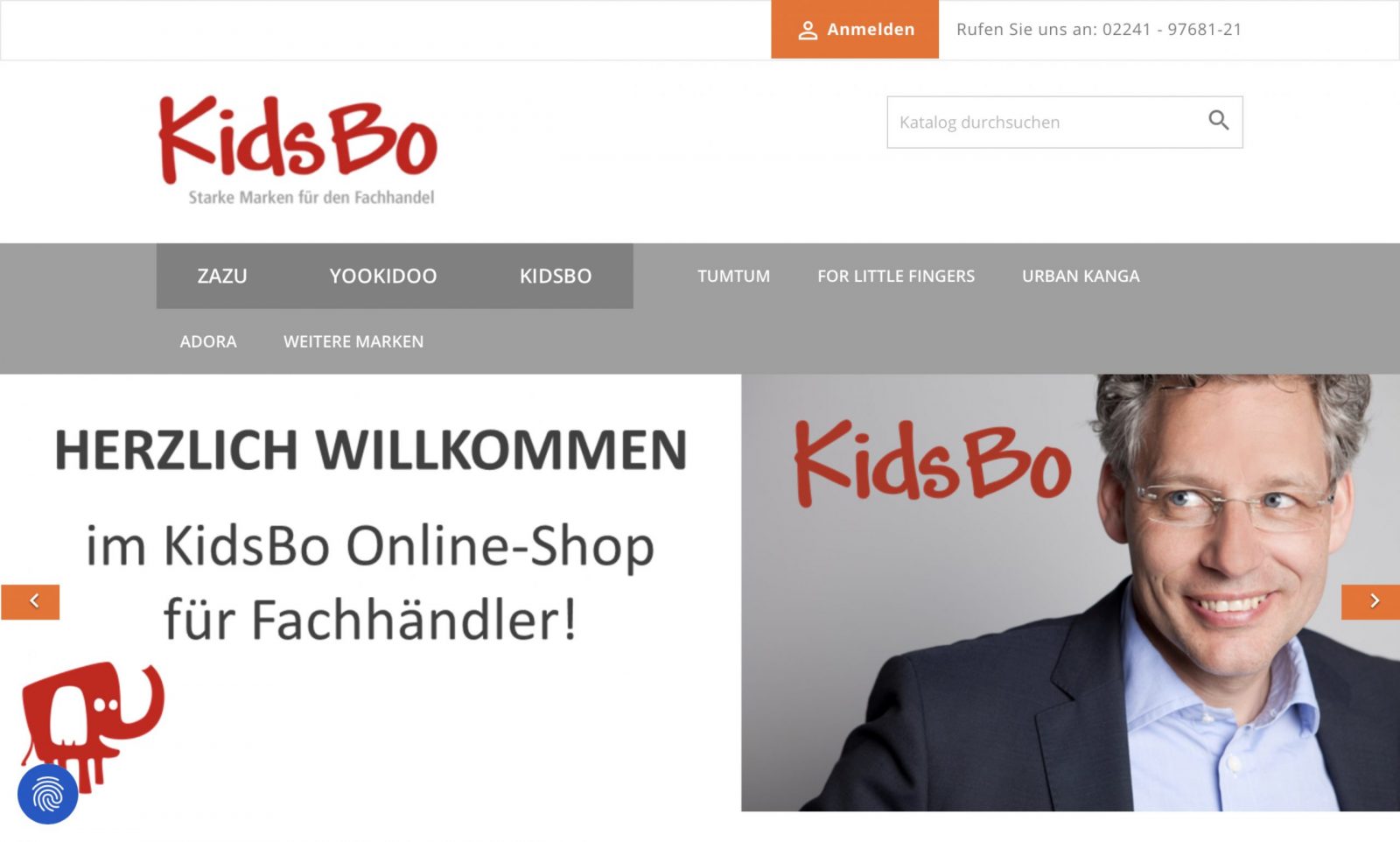Click the magnifier search icon
Screen dimensions: 1400x842
1218,121
